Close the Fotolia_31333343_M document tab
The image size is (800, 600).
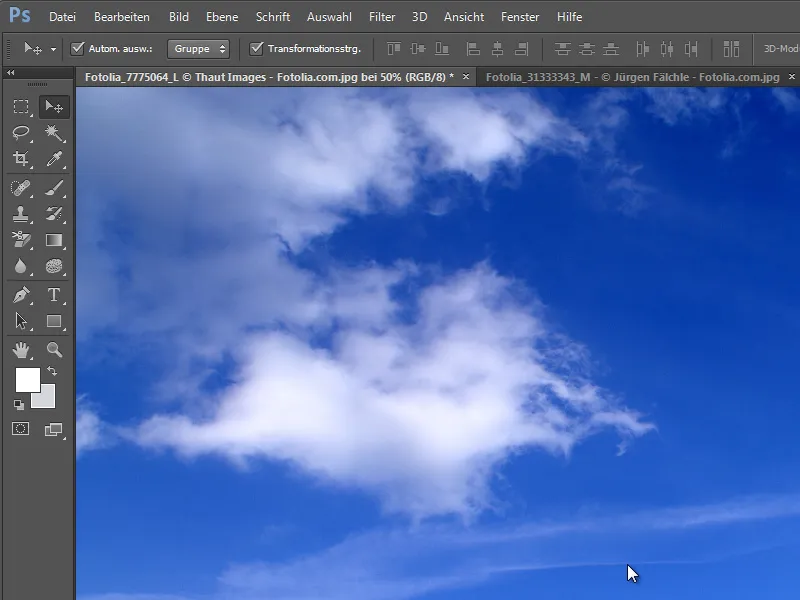(792, 77)
